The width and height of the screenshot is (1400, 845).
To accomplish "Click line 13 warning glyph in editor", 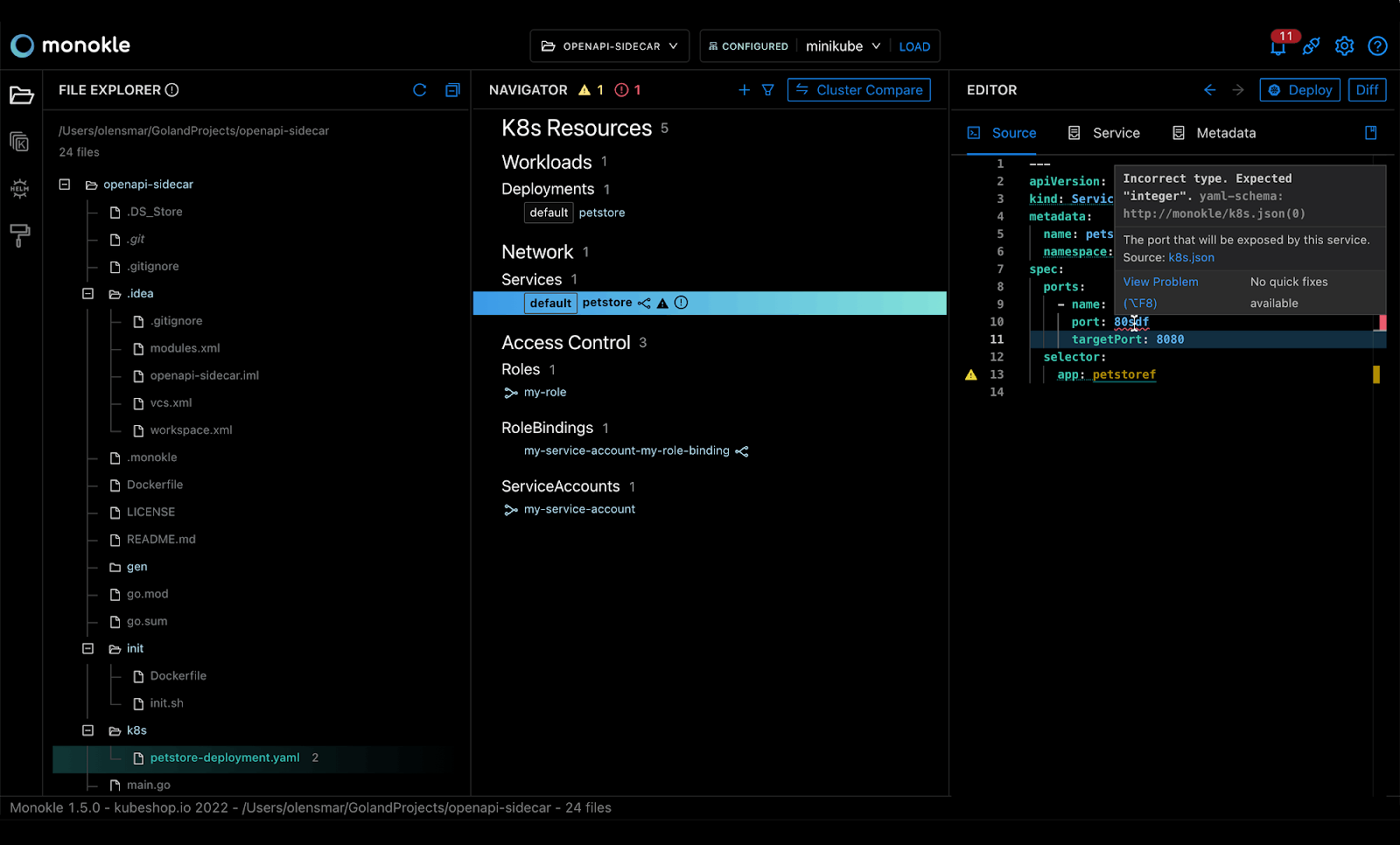I will [x=971, y=374].
